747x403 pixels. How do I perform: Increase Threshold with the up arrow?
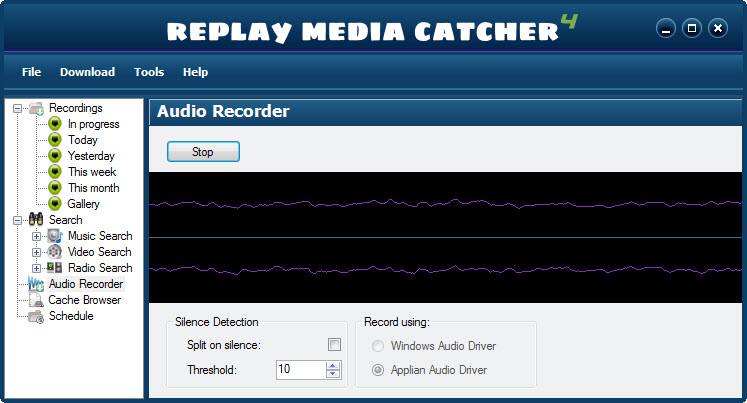coord(333,365)
